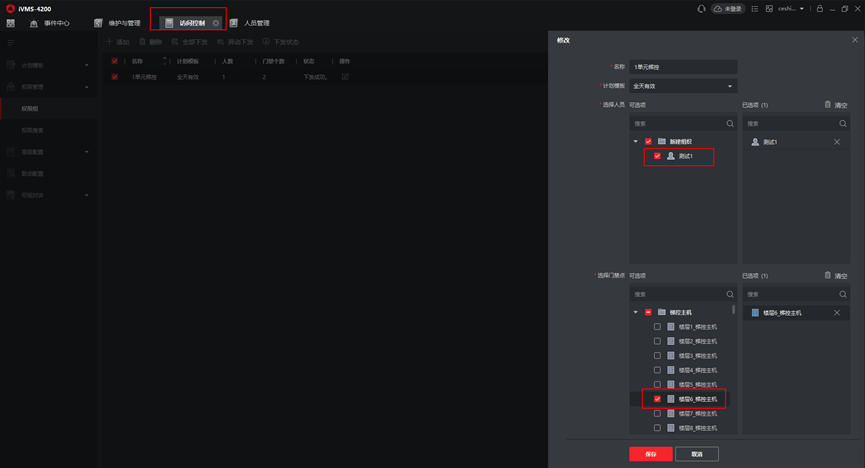Remove 测试1 from selected persons using X

tap(837, 142)
